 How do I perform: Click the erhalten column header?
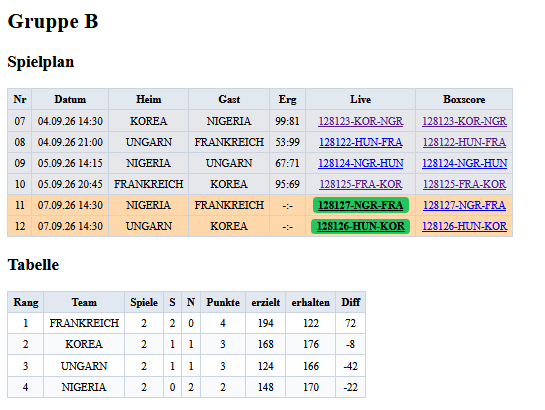[310, 302]
